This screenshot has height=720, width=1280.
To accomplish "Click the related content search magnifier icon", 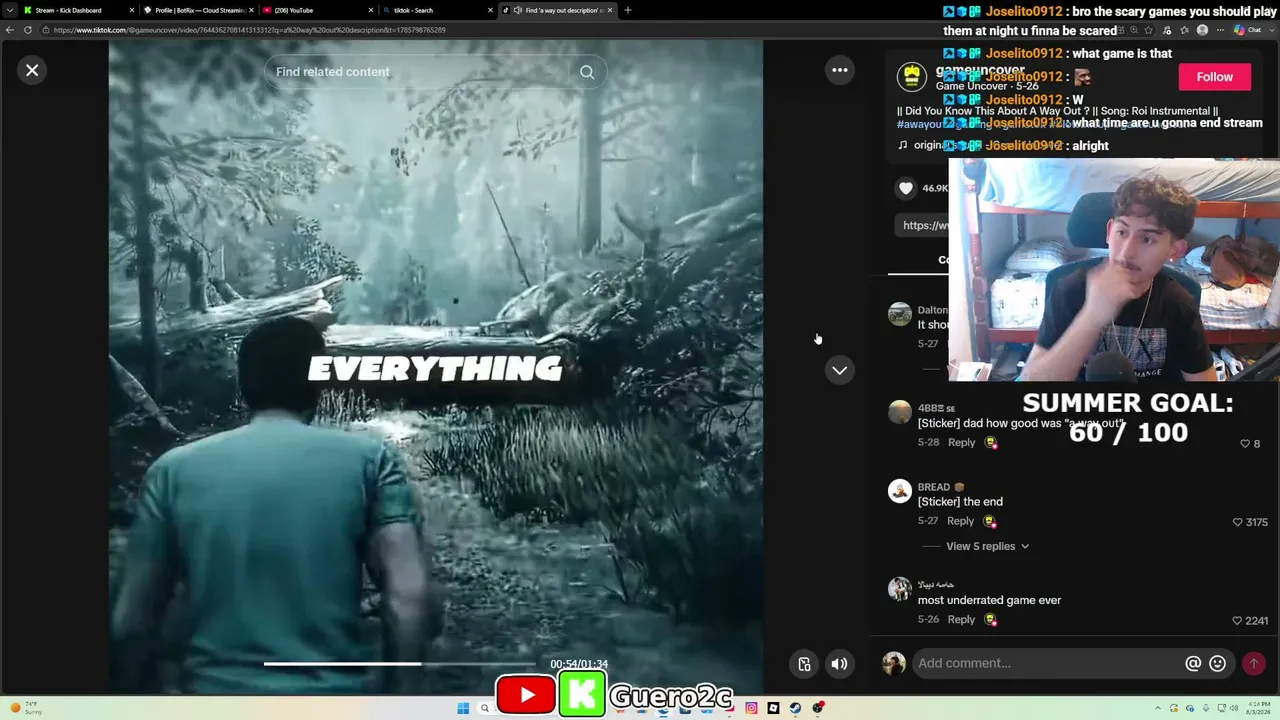I will point(587,72).
